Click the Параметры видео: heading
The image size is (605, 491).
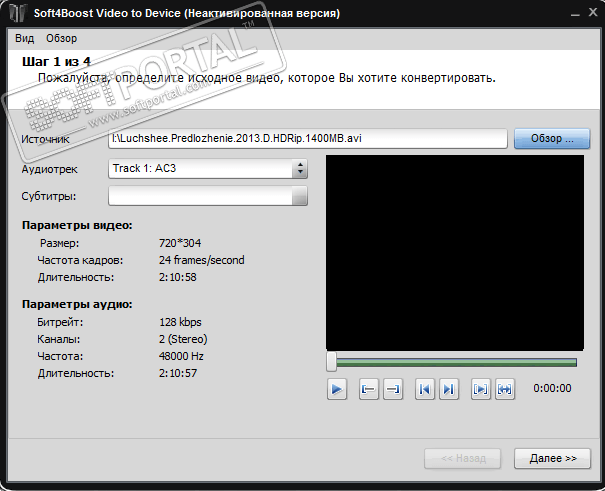(77, 226)
